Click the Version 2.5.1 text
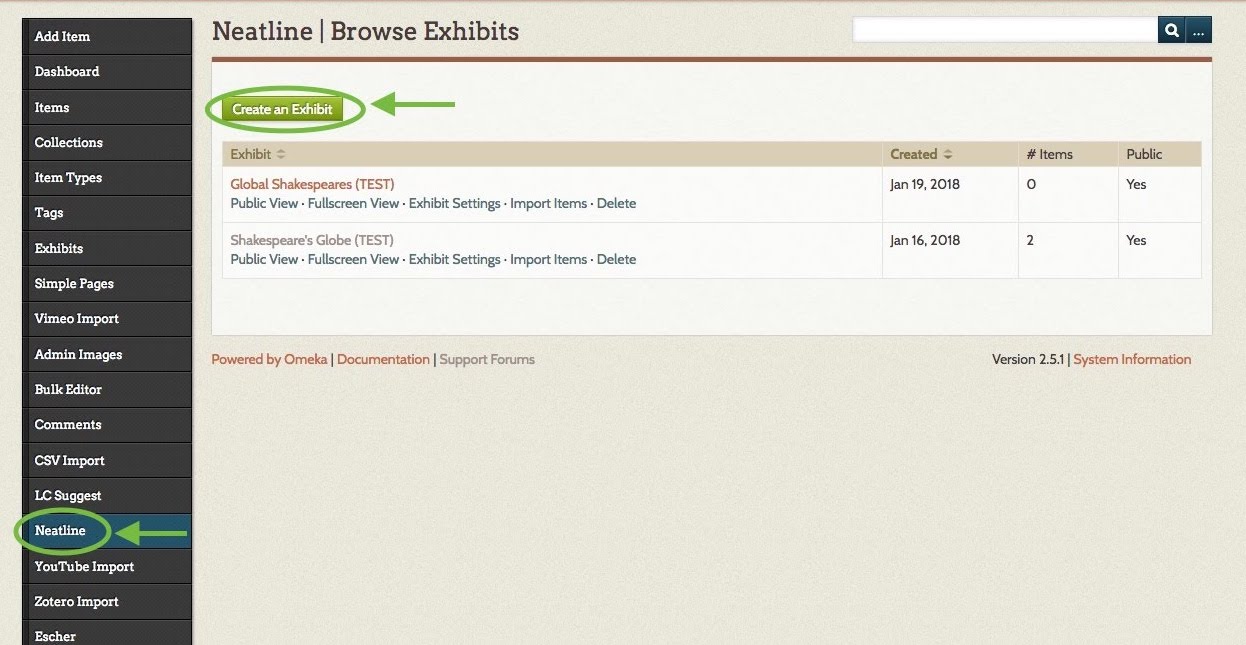 1028,359
